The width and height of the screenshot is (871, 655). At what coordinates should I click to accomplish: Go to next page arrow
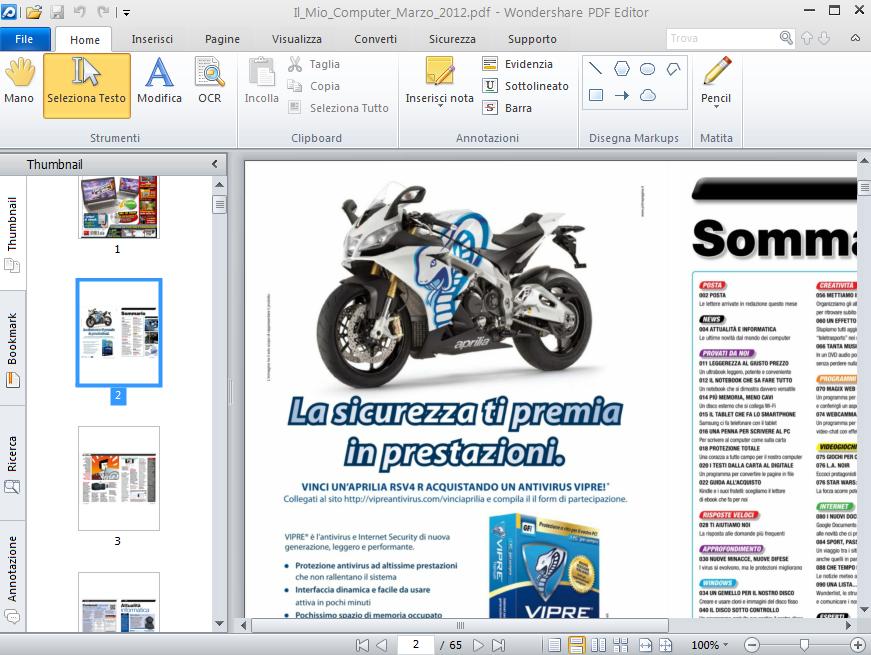[x=478, y=645]
